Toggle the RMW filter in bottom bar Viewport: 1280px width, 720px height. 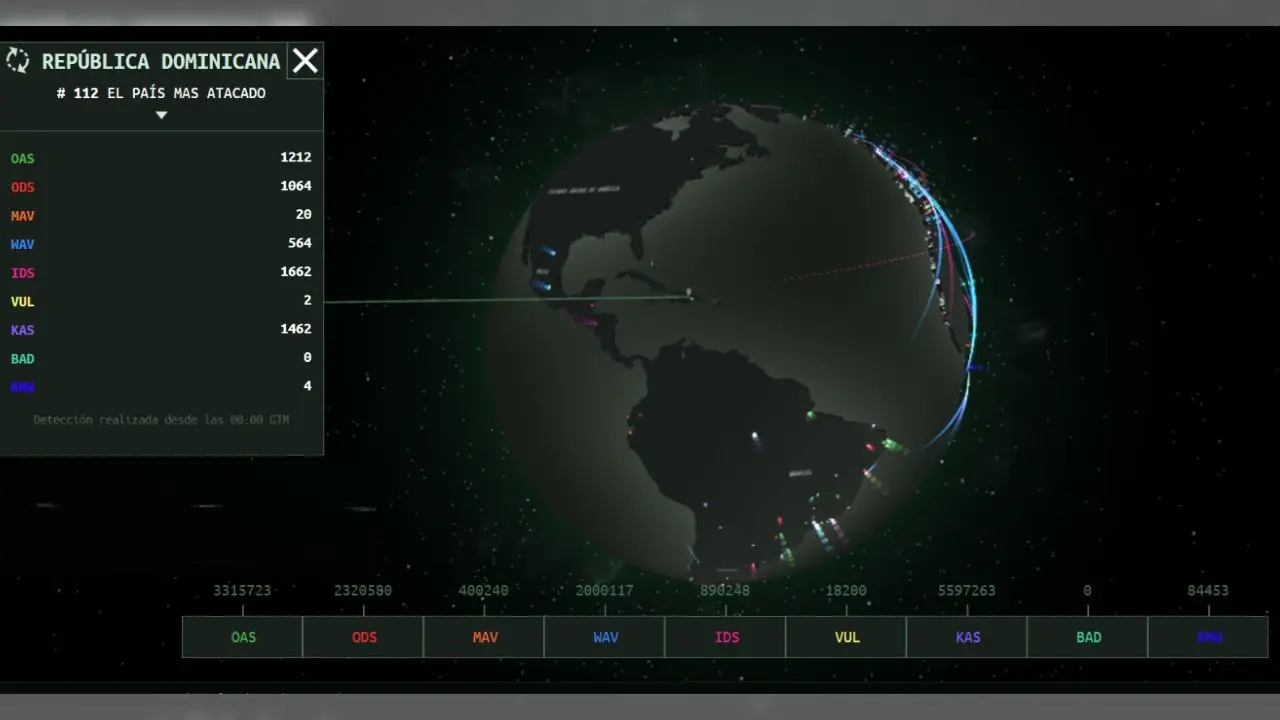click(1208, 637)
